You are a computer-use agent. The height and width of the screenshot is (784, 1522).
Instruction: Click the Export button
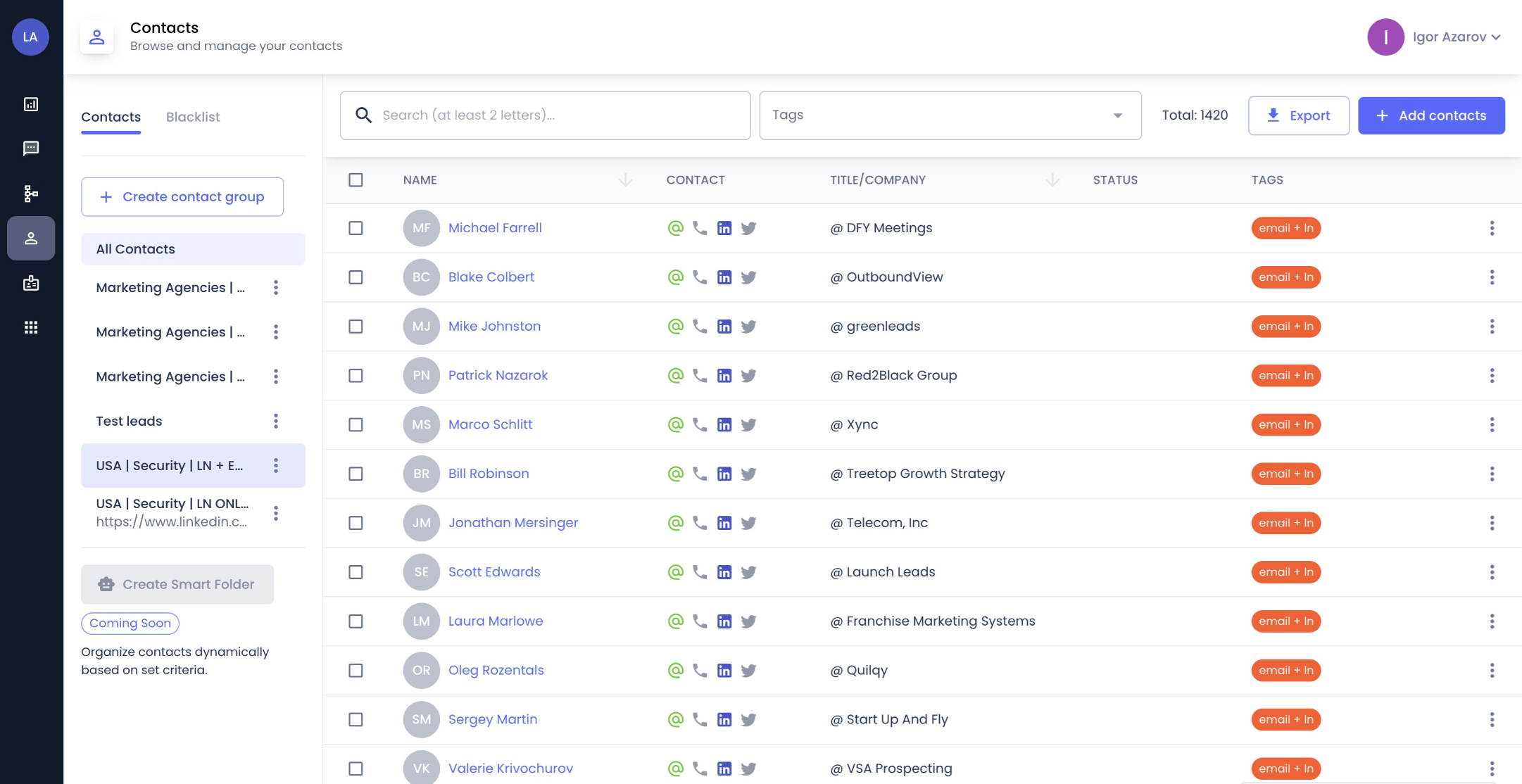(1298, 115)
